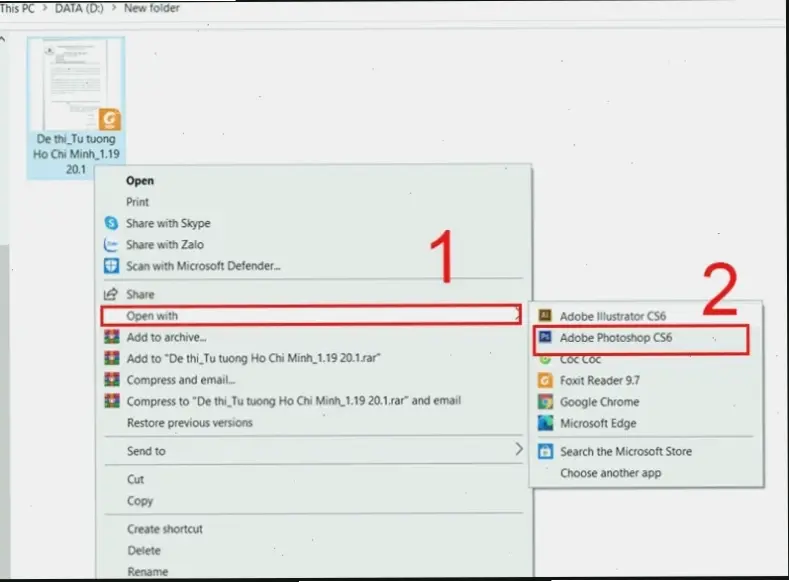Click the Adobe Photoshop CS6 icon
The width and height of the screenshot is (789, 582).
(x=545, y=338)
